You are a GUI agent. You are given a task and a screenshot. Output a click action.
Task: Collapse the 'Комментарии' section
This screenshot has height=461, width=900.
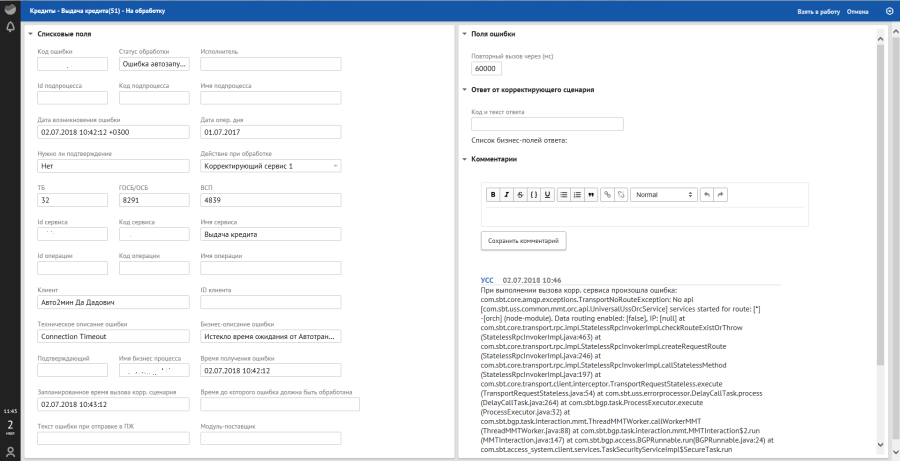click(464, 159)
